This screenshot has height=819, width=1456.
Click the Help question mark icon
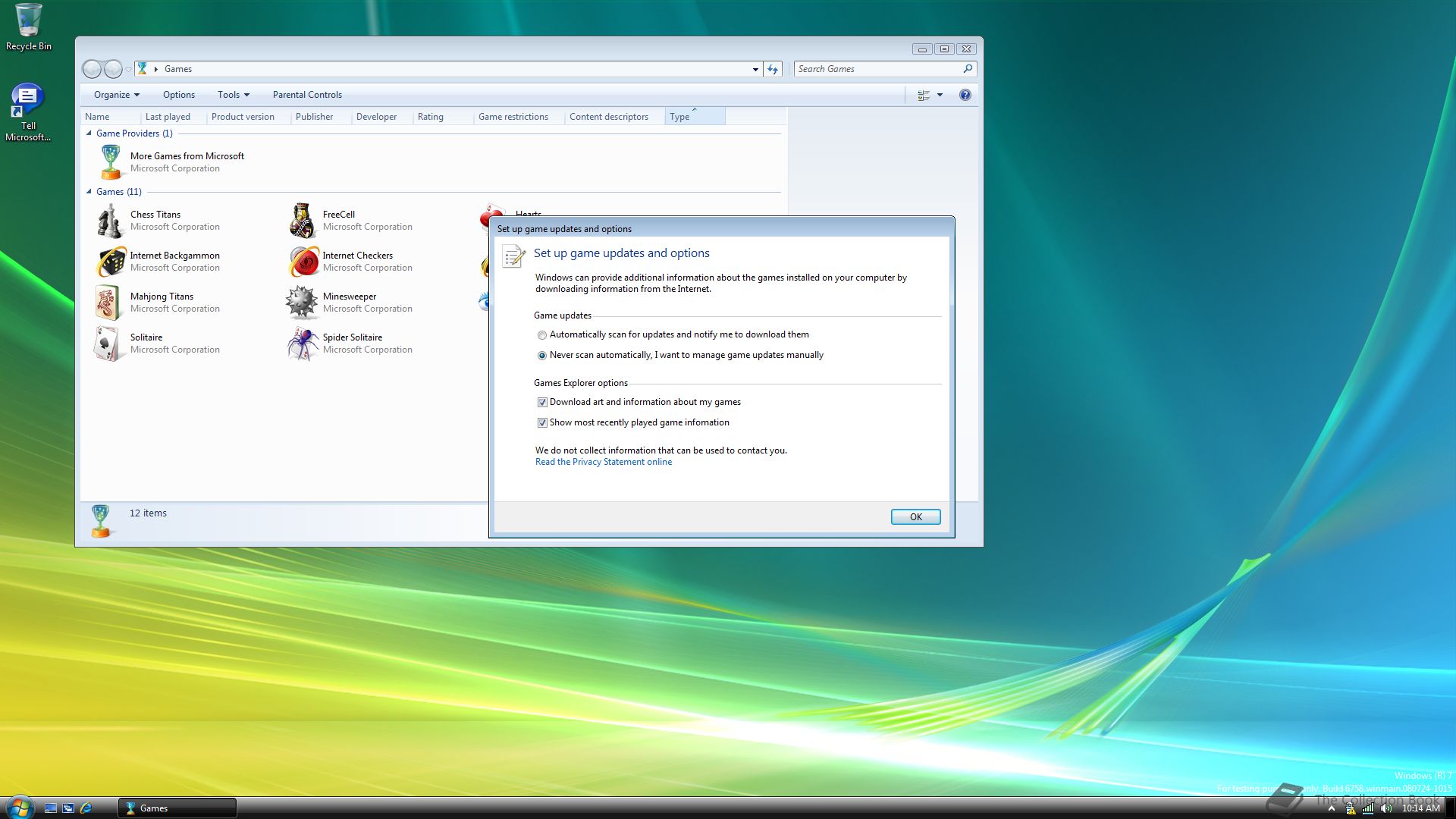click(965, 95)
